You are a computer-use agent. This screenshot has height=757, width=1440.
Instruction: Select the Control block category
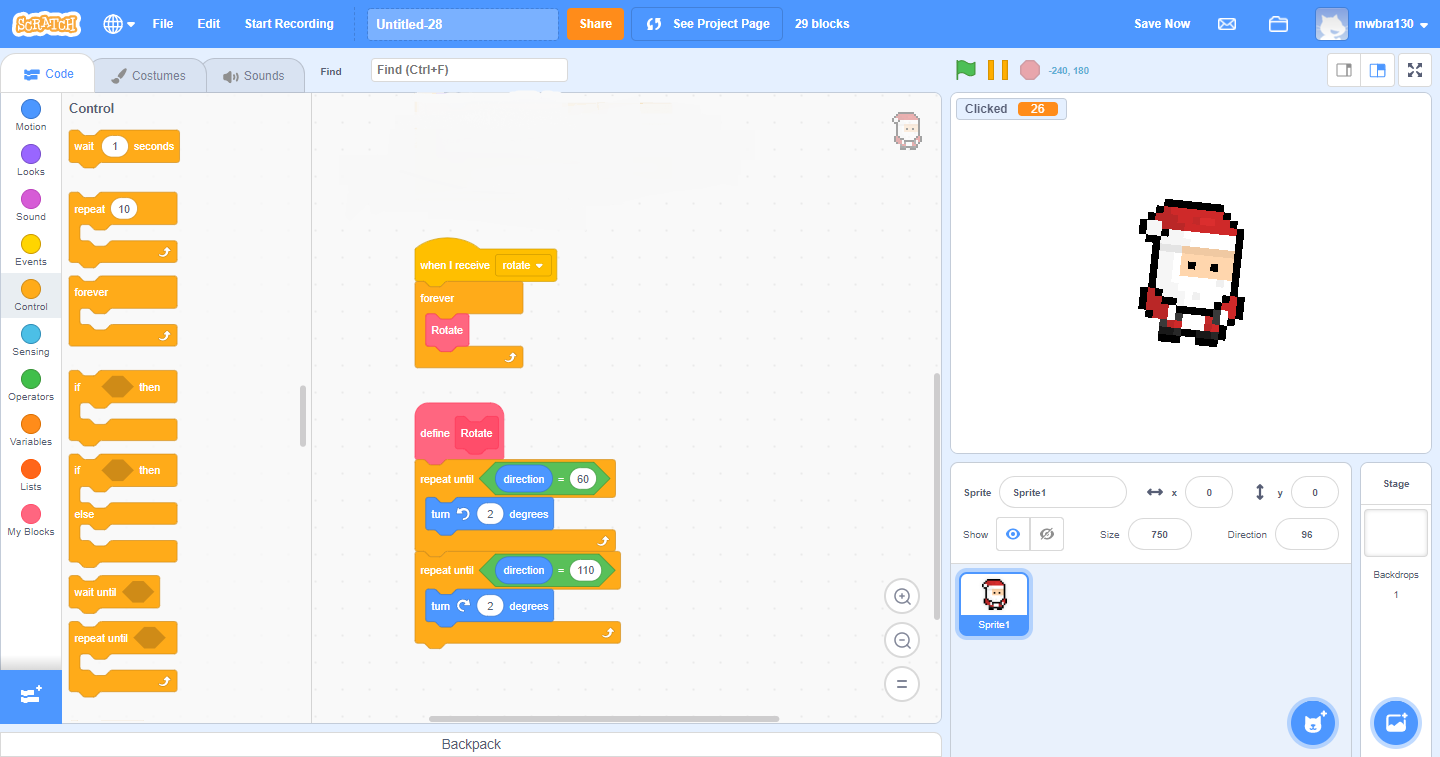[x=31, y=295]
